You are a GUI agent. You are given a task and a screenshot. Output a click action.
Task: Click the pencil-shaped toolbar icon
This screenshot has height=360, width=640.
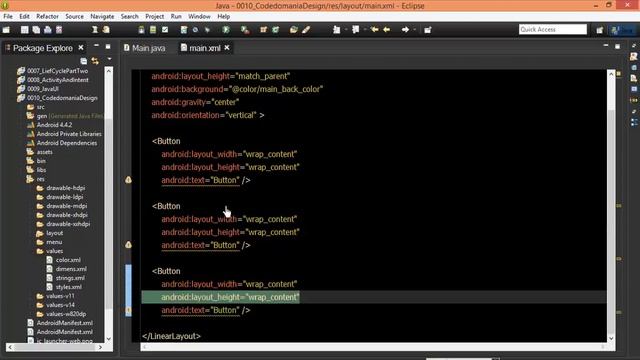point(306,30)
